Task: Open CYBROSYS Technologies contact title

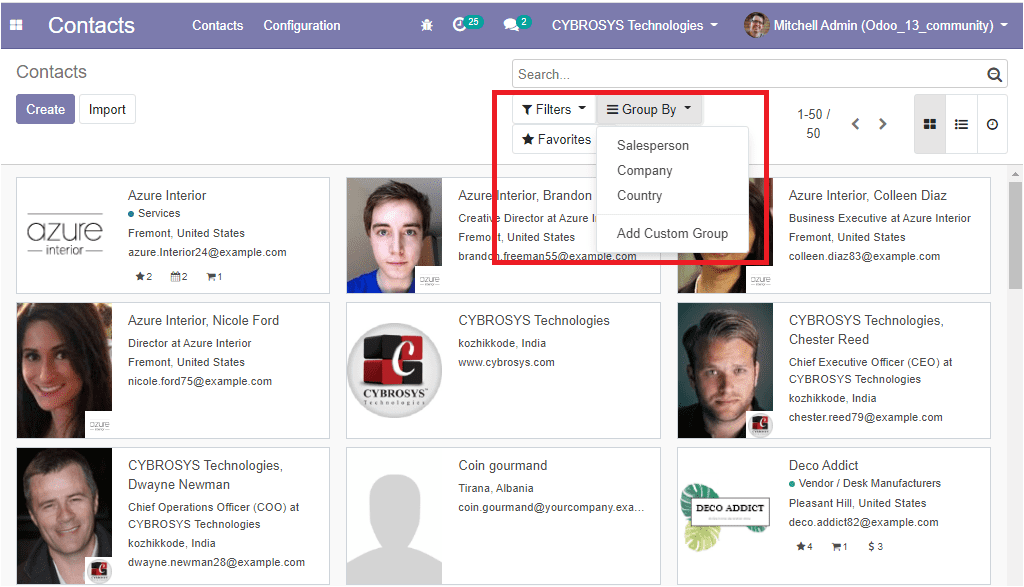Action: click(534, 321)
